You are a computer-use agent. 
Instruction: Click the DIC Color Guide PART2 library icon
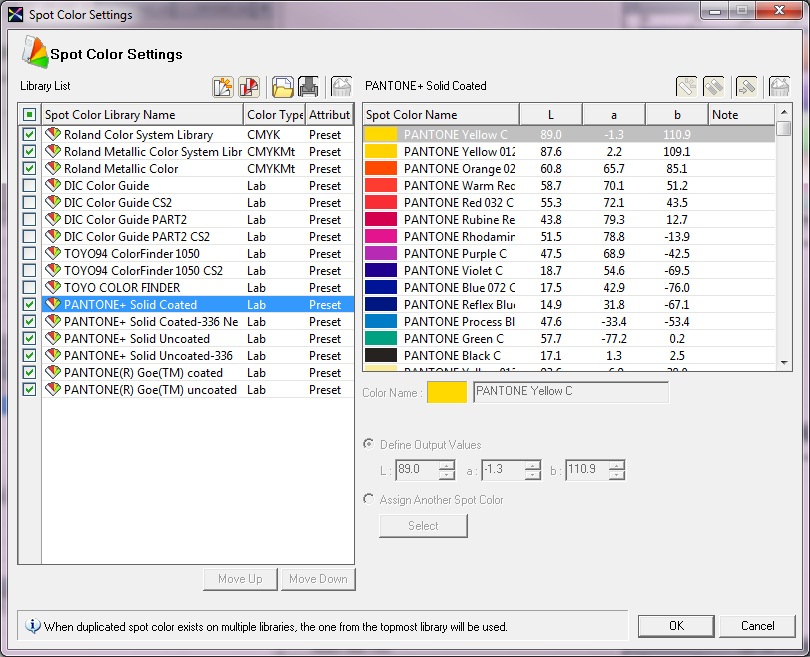tap(53, 220)
